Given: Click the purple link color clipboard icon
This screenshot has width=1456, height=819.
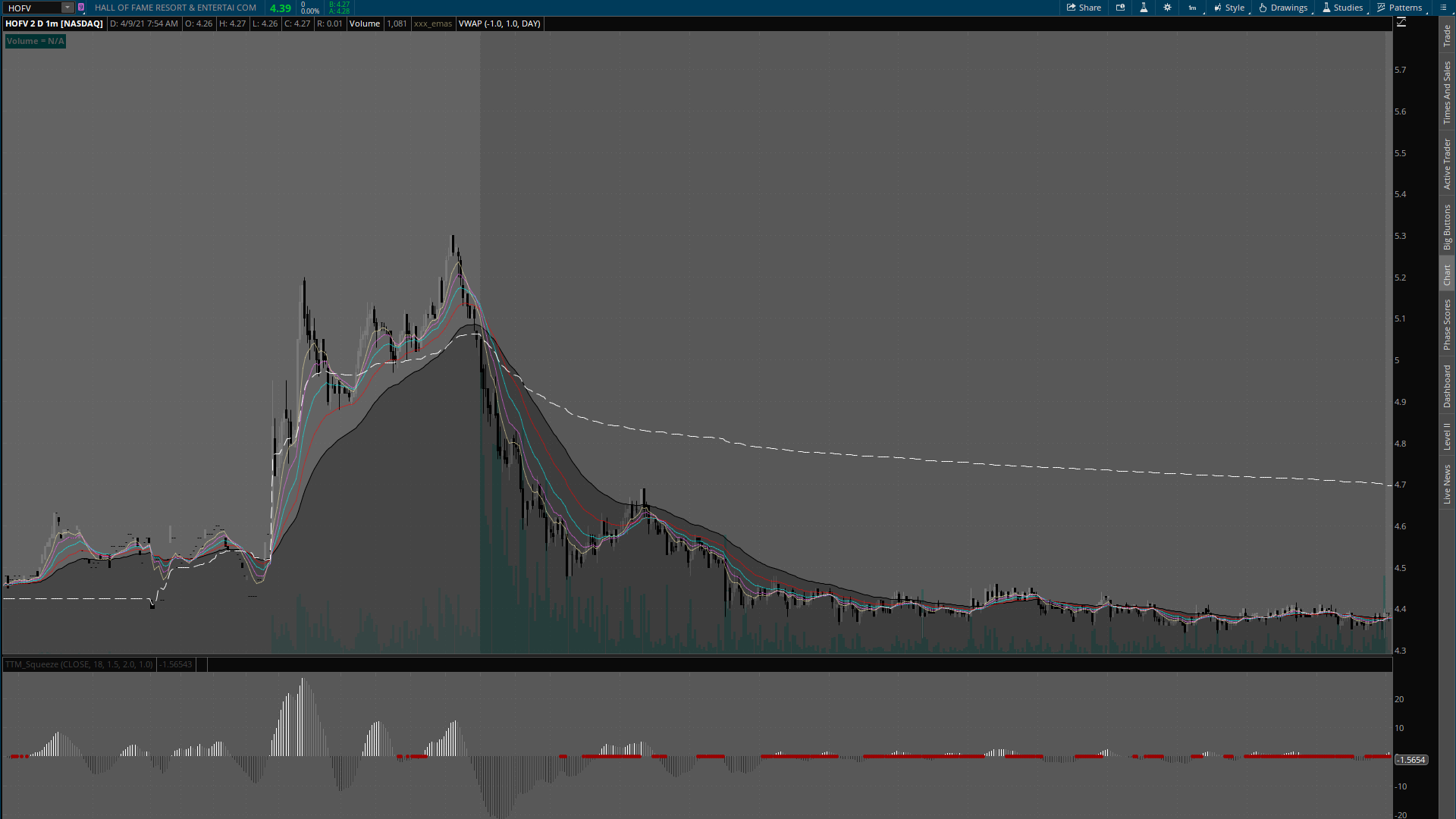Looking at the screenshot, I should pos(81,8).
